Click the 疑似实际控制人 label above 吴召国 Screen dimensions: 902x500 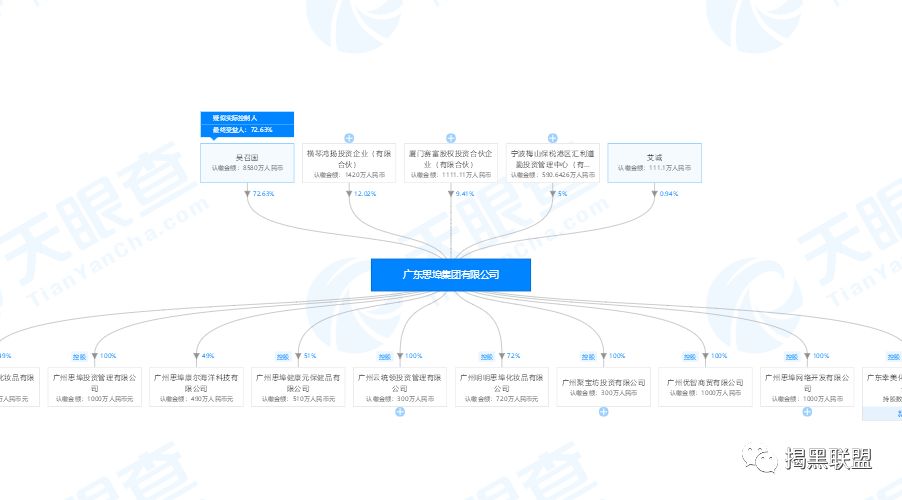coord(235,118)
